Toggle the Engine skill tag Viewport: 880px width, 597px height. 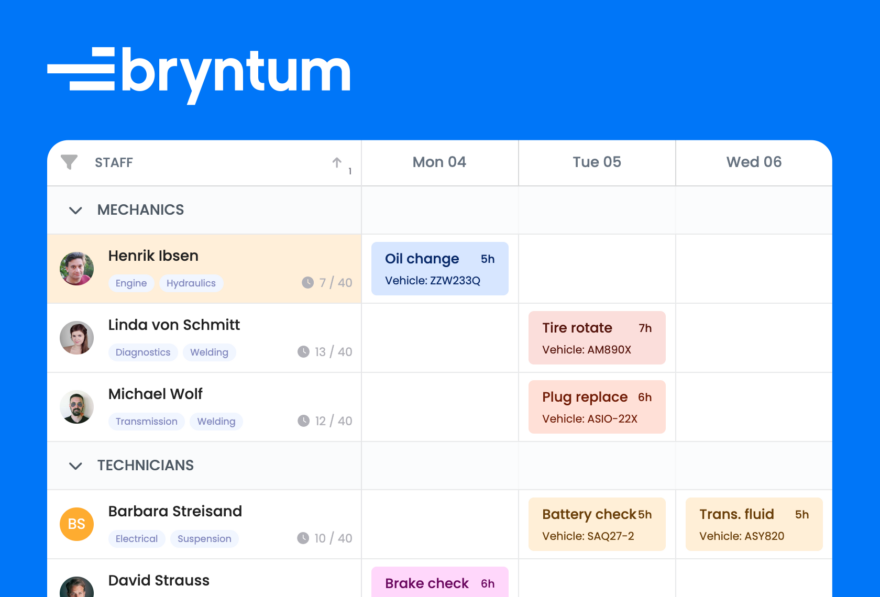[x=131, y=283]
